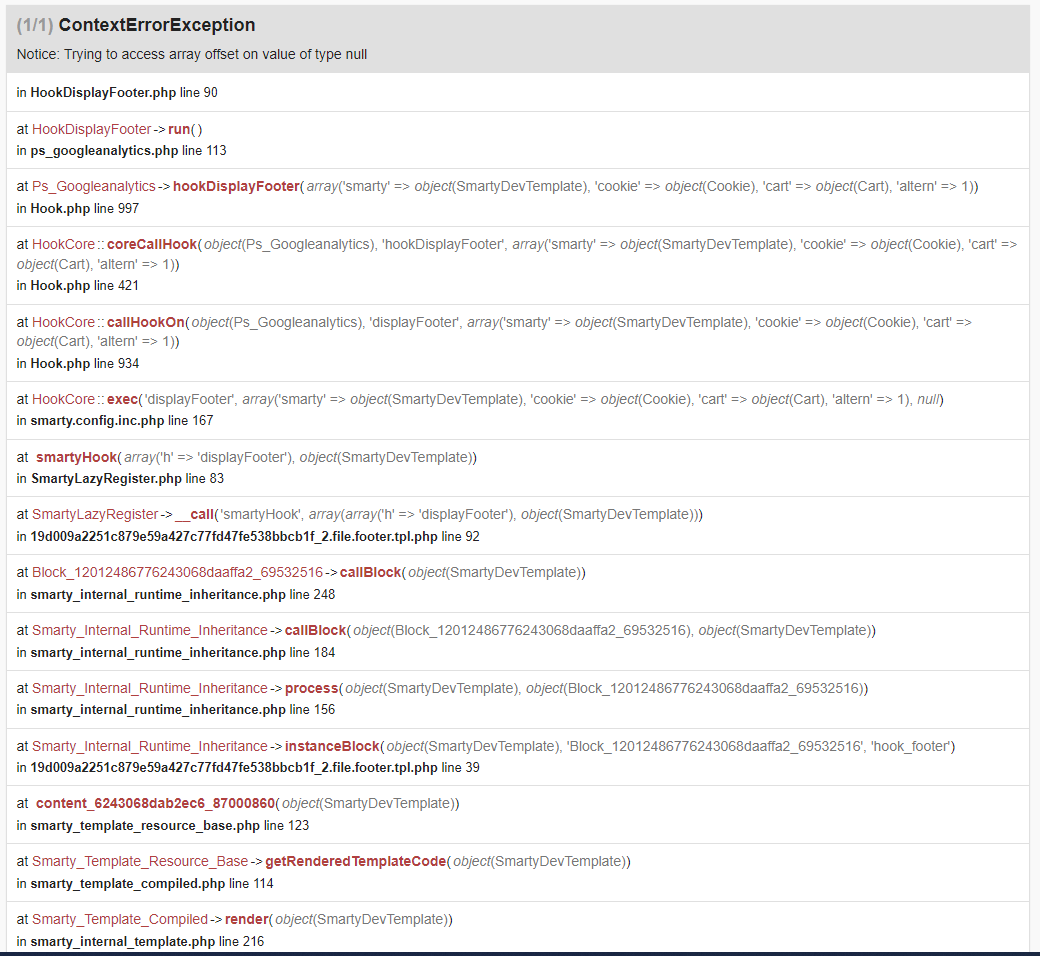Click 'Hook.php line 934' text
1040x956 pixels.
click(85, 364)
